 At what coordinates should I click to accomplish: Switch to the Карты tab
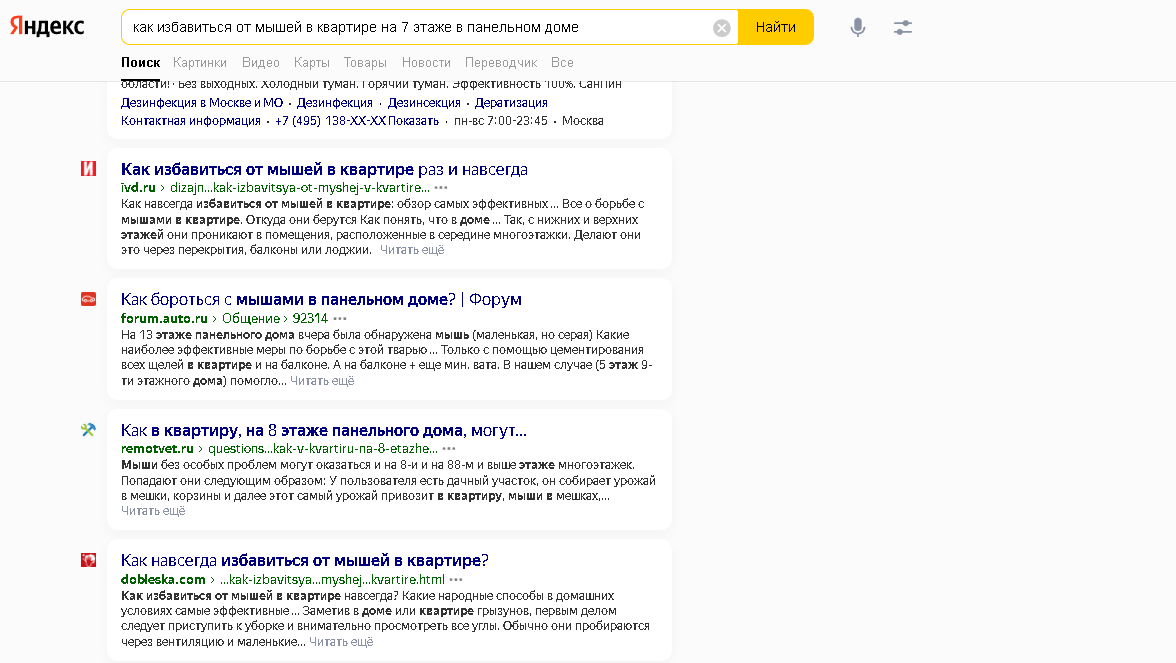311,62
